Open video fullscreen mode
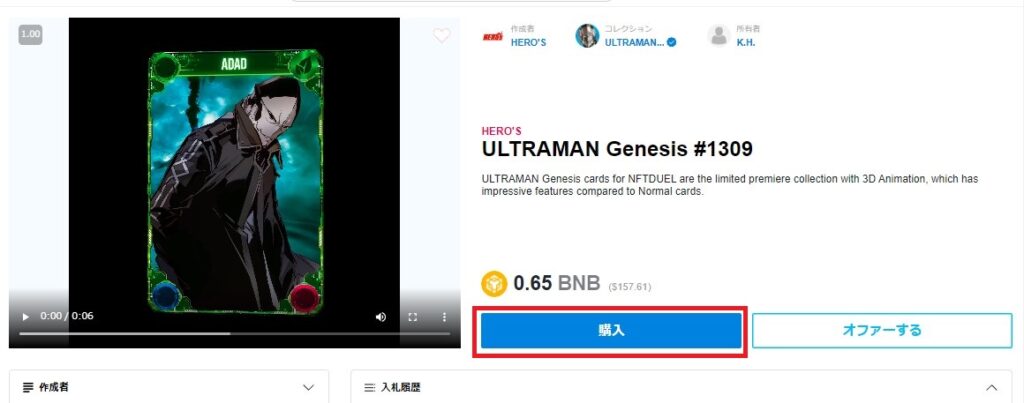1024x403 pixels. (x=413, y=317)
